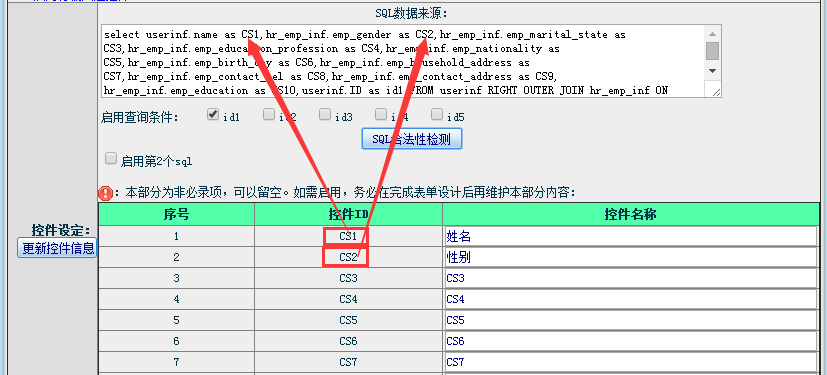Click inside the SQL数据来源 text area
The width and height of the screenshot is (827, 375).
(404, 61)
